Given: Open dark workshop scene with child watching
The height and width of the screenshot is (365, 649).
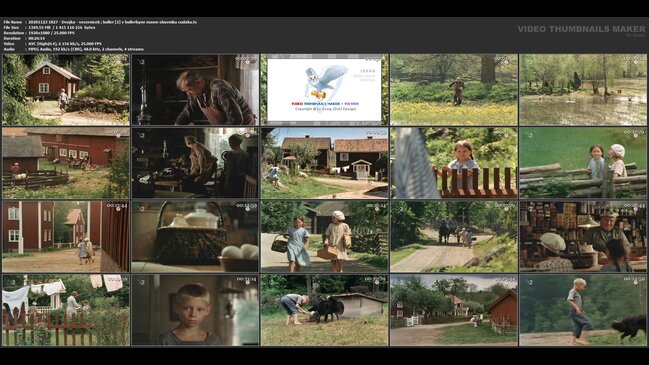Looking at the screenshot, I should click(x=195, y=163).
